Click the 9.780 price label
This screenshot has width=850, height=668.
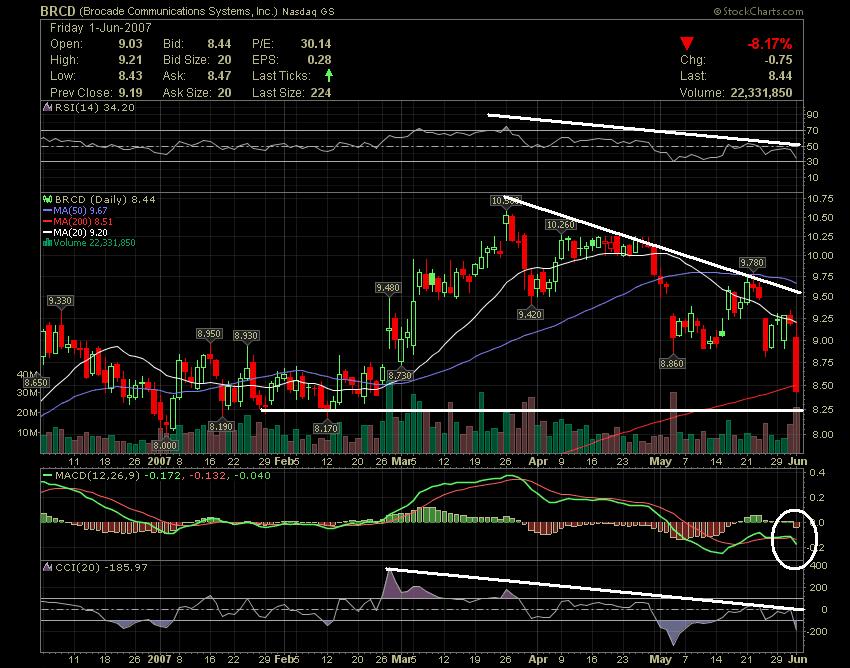click(x=752, y=263)
